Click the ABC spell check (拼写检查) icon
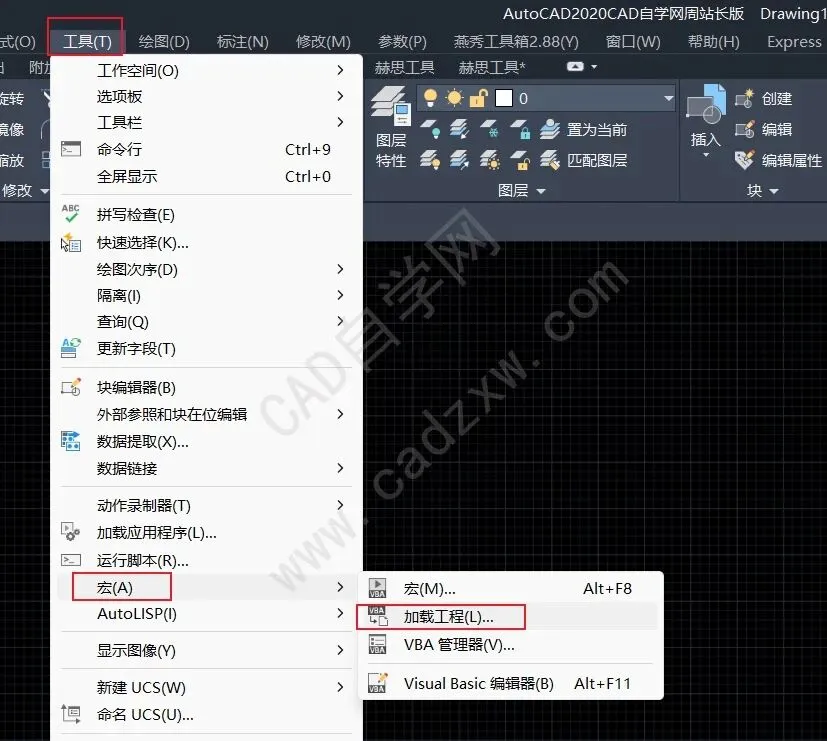This screenshot has width=827, height=741. 71,214
